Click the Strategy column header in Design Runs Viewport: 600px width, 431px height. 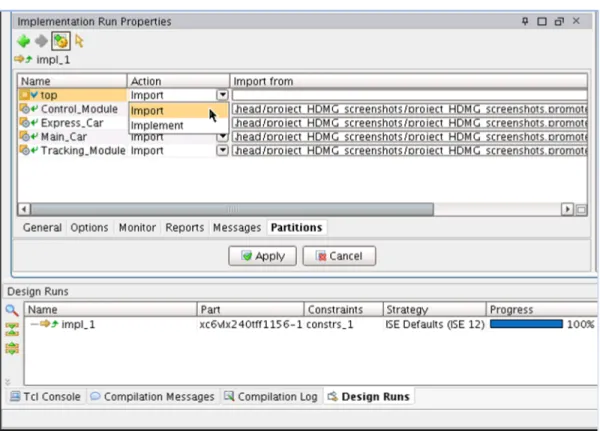pyautogui.click(x=434, y=309)
